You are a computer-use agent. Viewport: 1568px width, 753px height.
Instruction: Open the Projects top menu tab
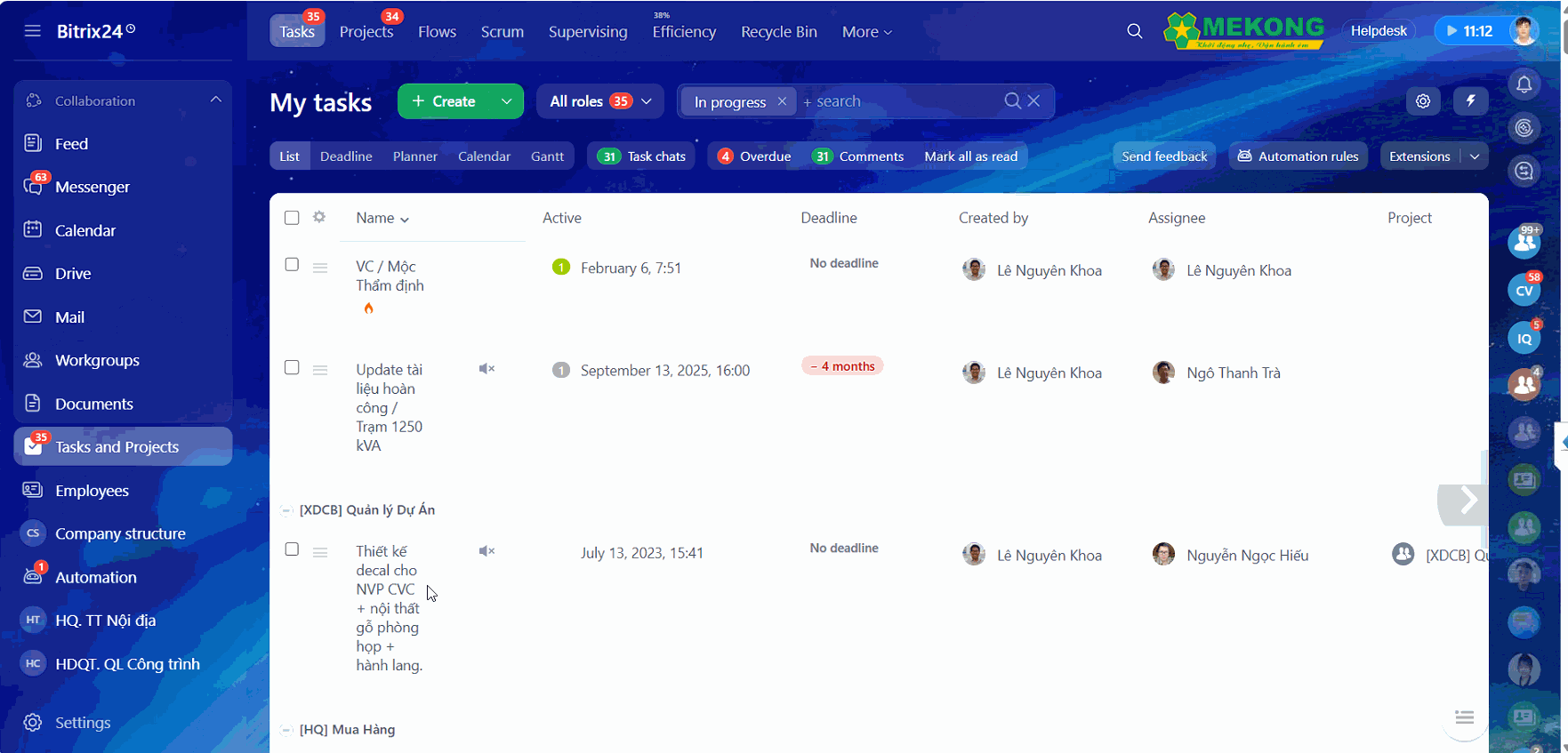pyautogui.click(x=366, y=32)
